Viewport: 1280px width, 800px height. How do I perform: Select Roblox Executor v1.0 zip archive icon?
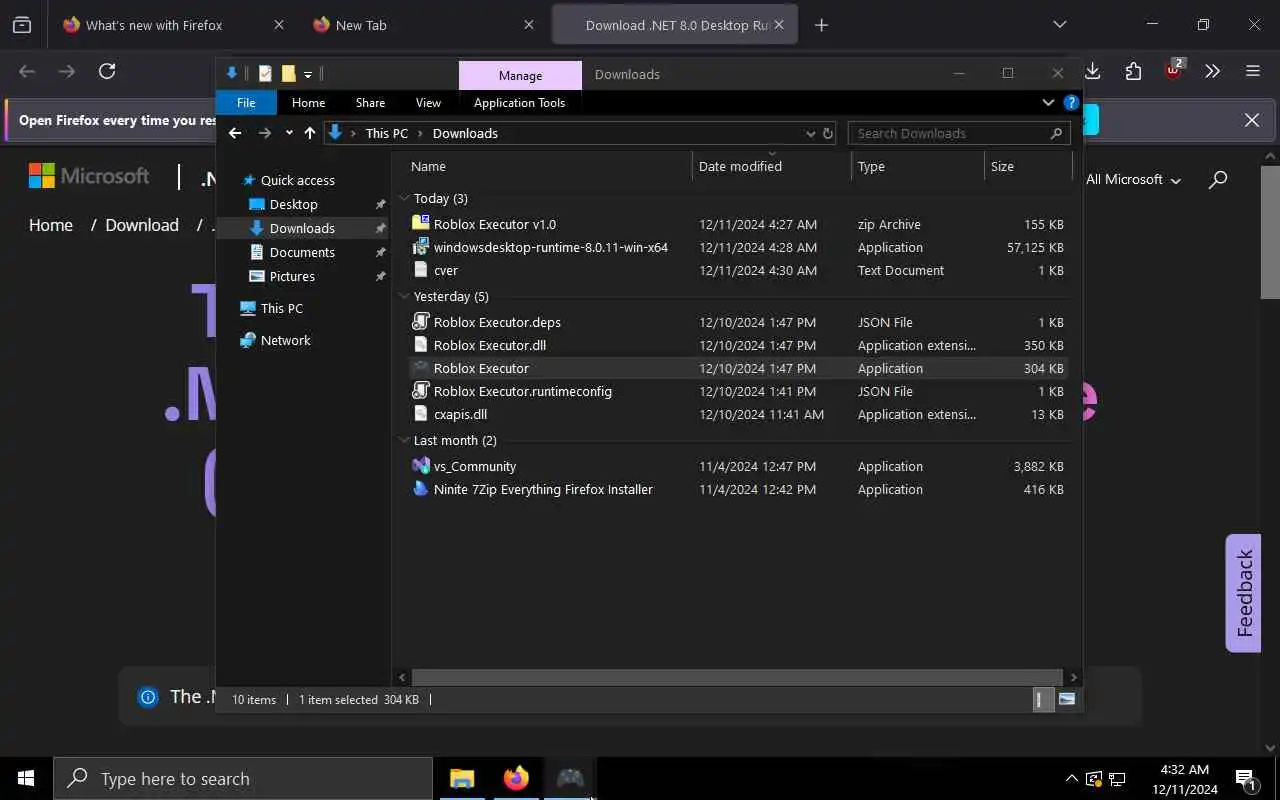pyautogui.click(x=421, y=224)
